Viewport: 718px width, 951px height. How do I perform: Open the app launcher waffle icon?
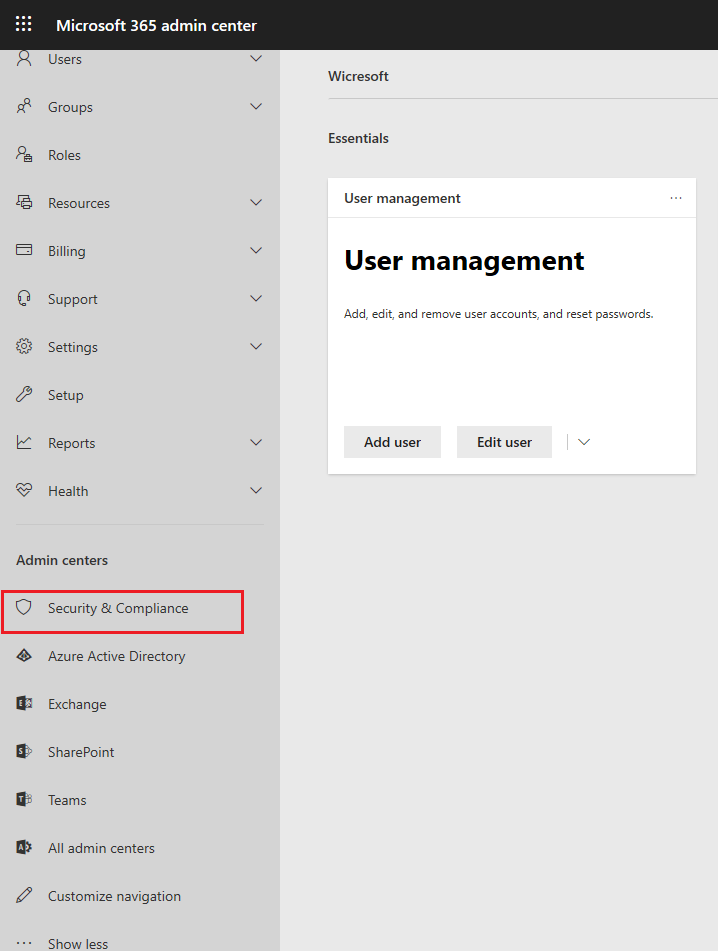pyautogui.click(x=24, y=24)
